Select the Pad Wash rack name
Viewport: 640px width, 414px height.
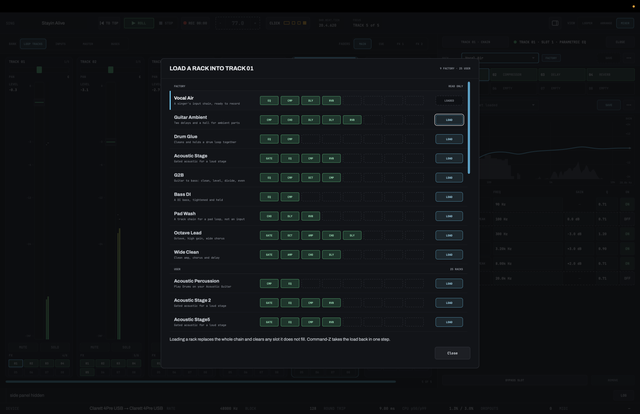[184, 214]
